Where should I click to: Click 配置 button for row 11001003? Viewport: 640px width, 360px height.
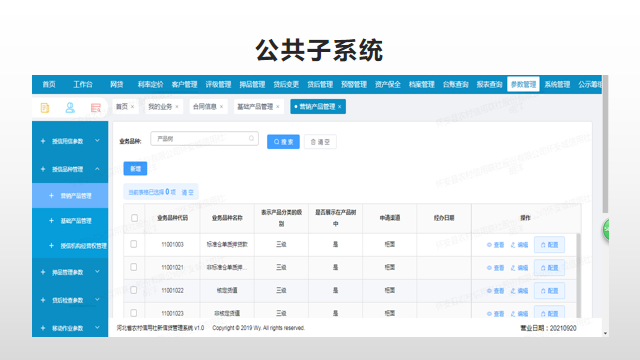(549, 245)
